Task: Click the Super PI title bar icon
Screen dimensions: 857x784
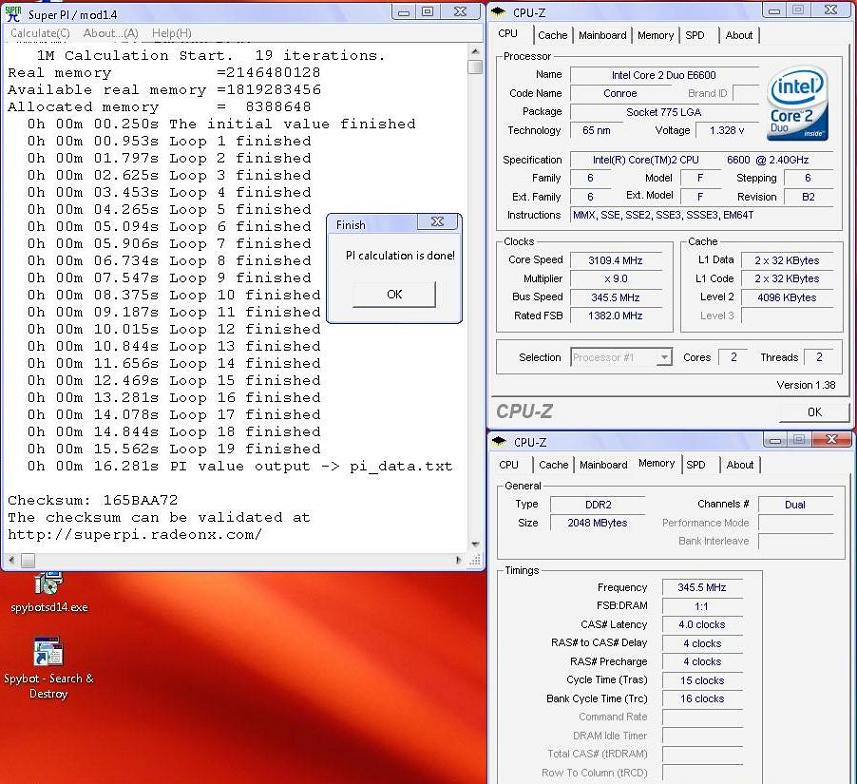Action: (x=13, y=14)
